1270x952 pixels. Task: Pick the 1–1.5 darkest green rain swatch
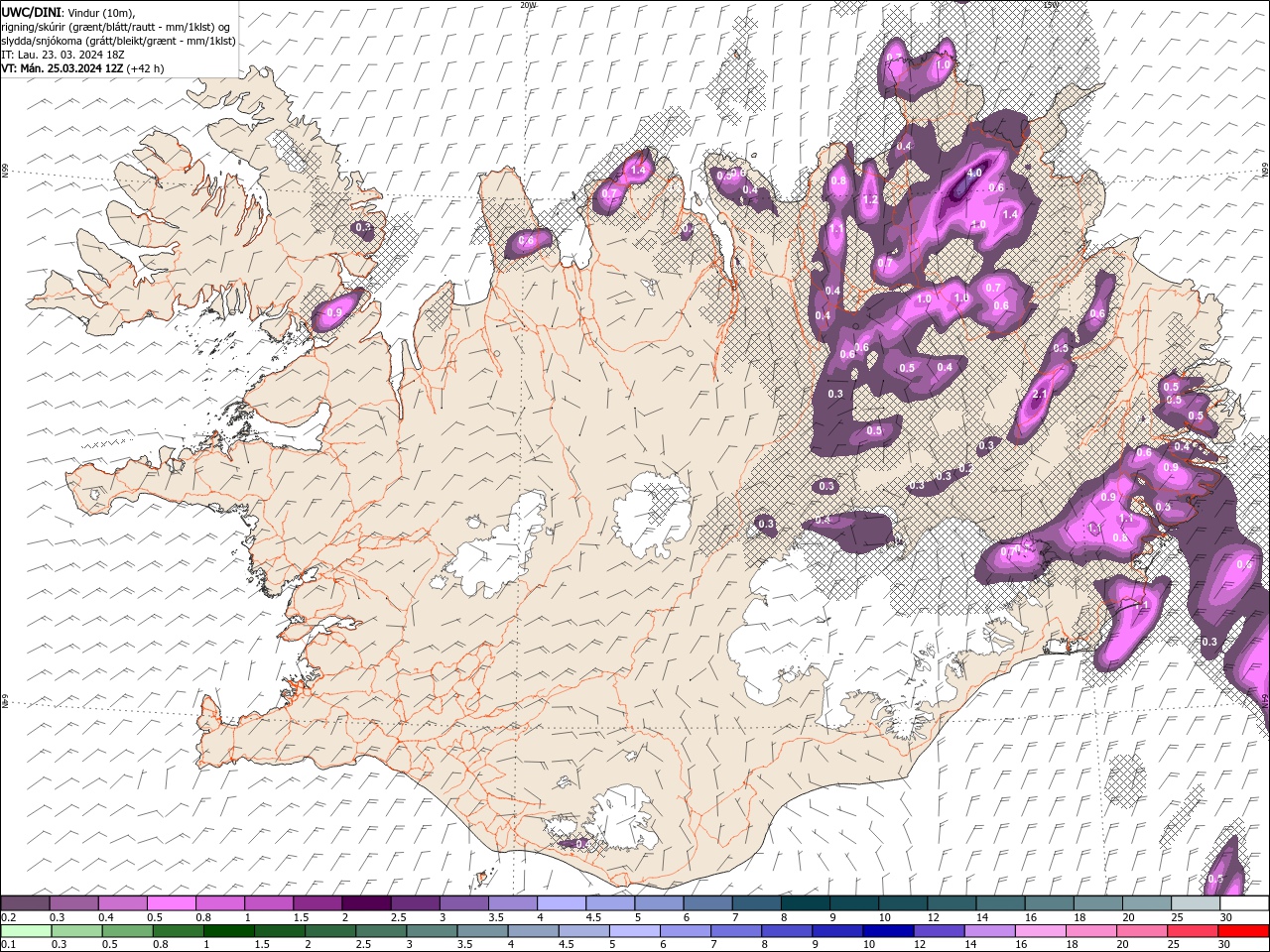(228, 931)
